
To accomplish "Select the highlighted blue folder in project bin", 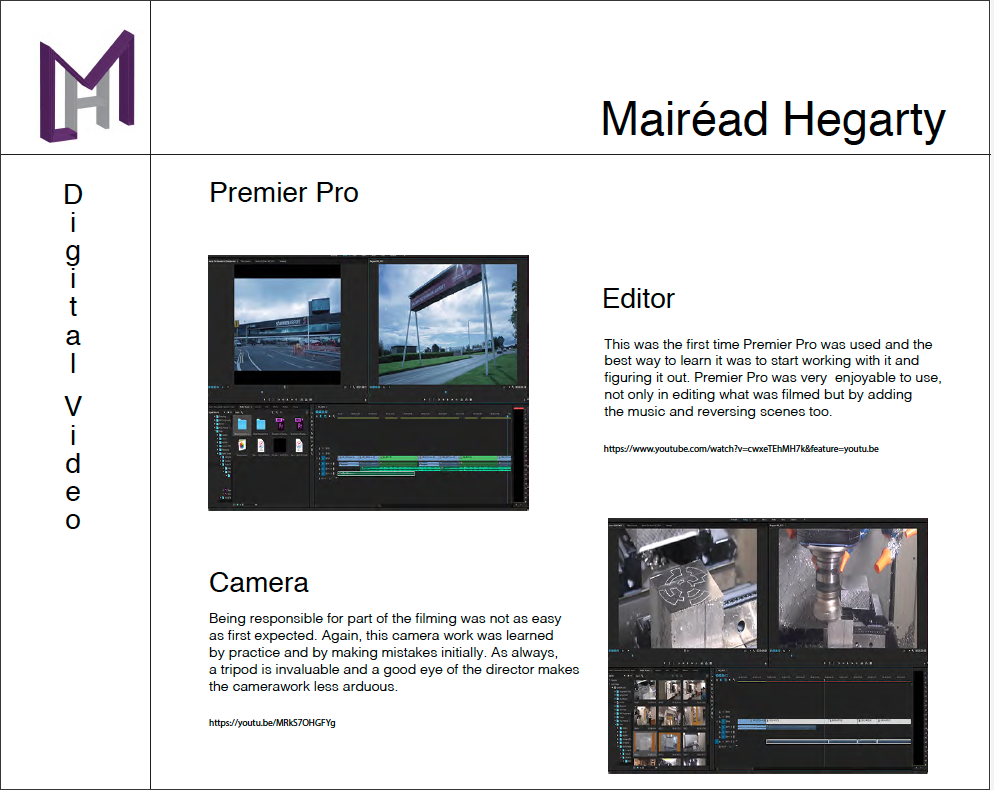I will [242, 425].
